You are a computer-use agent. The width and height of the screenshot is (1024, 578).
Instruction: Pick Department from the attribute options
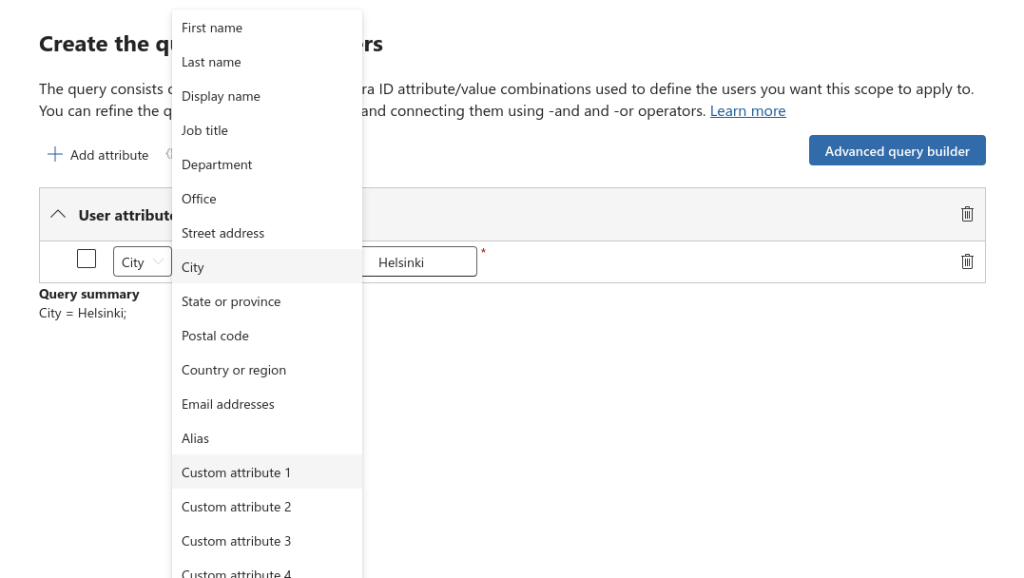pos(267,165)
